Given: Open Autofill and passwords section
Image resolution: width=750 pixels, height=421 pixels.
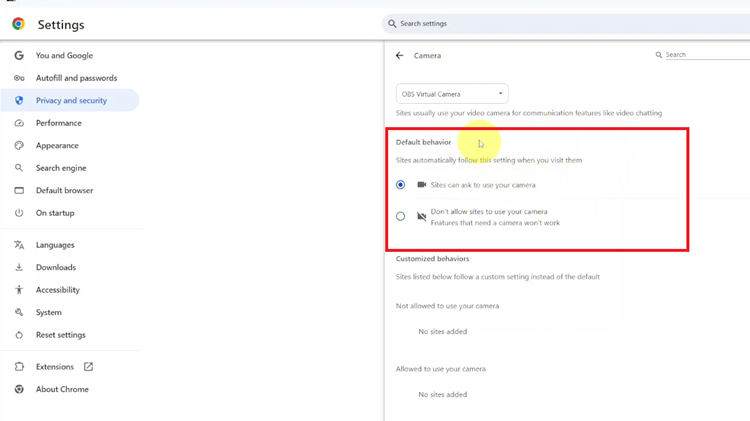Looking at the screenshot, I should coord(76,78).
